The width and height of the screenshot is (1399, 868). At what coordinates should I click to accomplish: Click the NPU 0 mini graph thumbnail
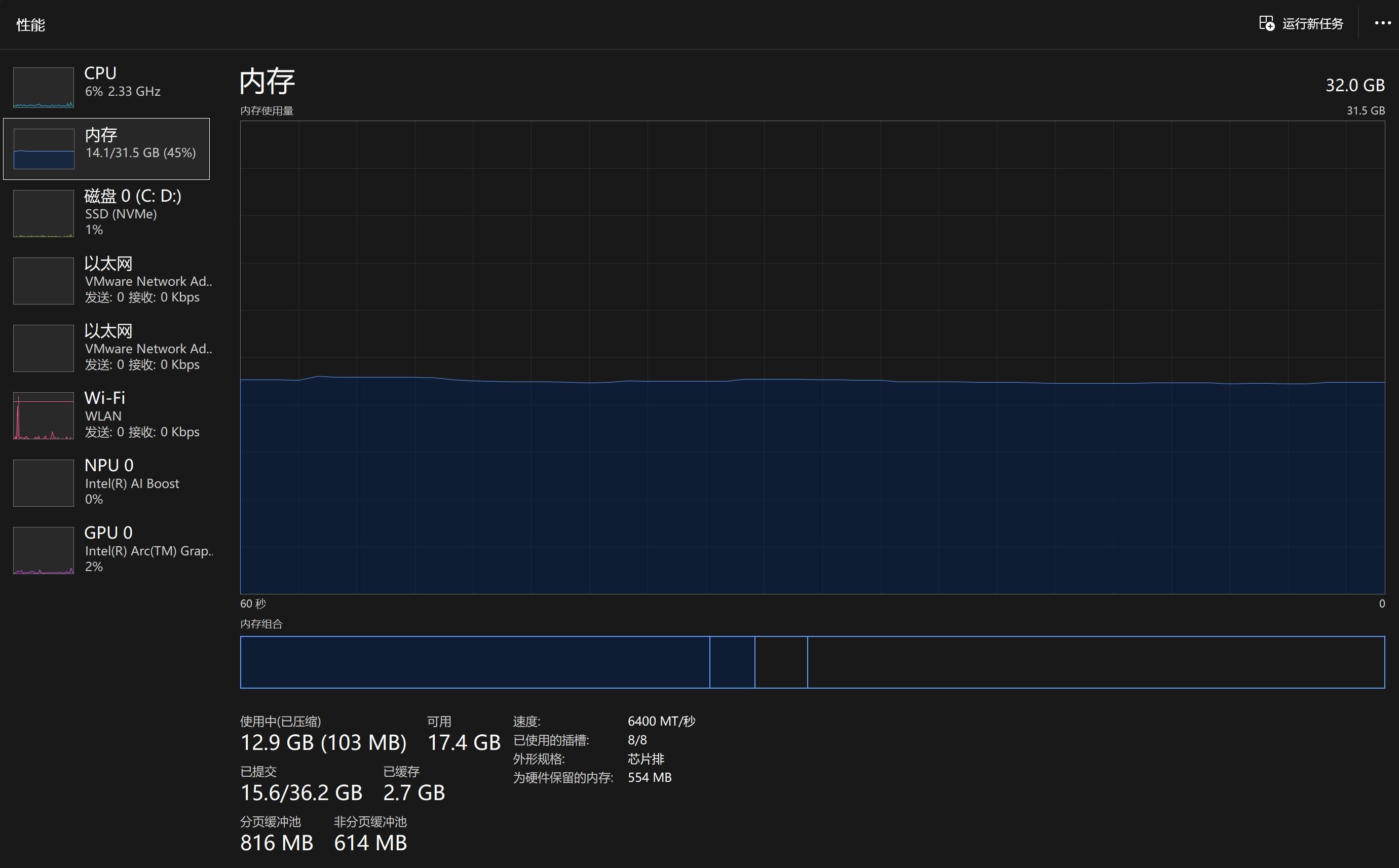[44, 483]
